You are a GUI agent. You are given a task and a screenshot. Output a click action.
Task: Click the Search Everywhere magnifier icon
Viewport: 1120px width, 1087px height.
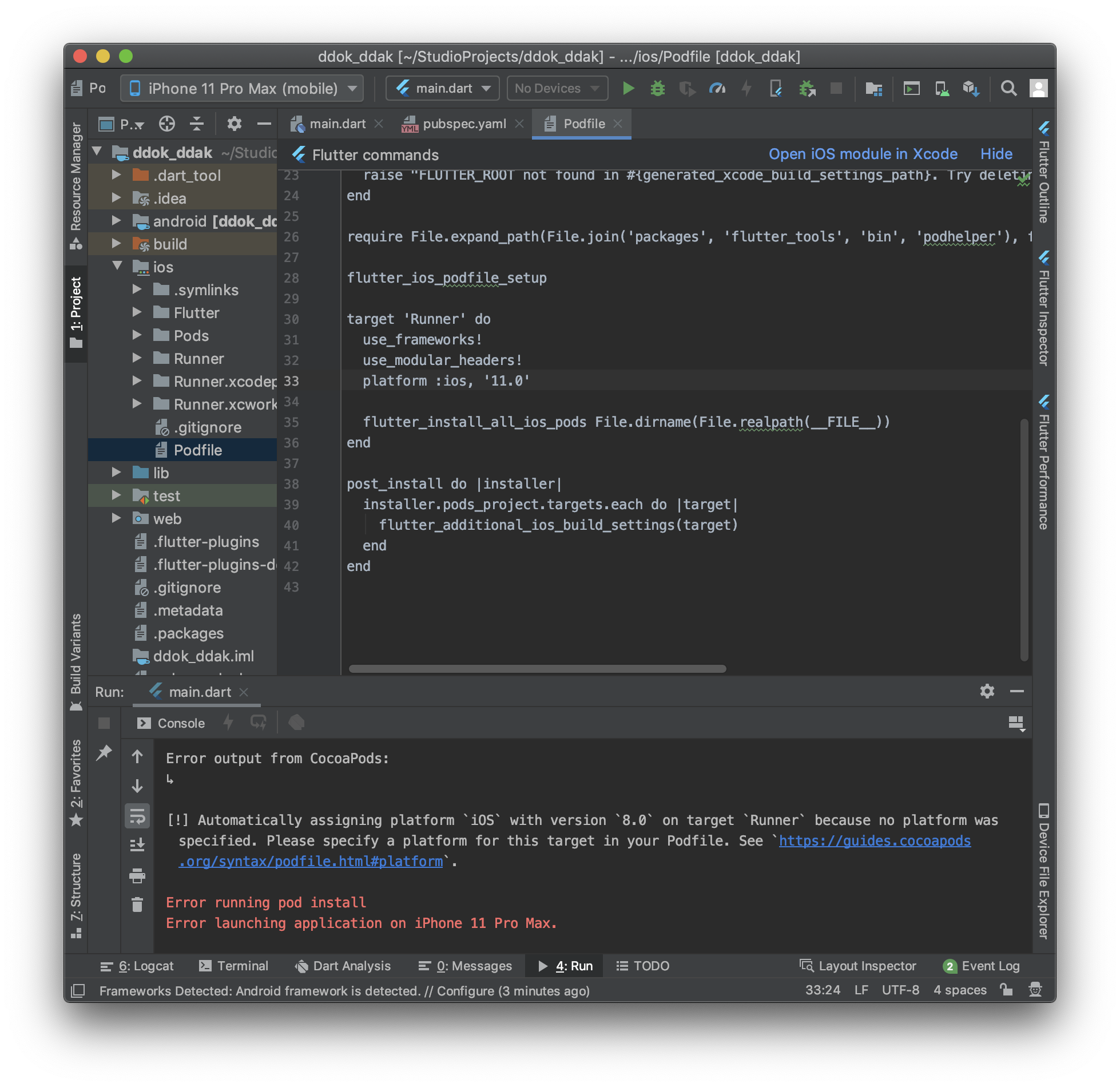1008,88
